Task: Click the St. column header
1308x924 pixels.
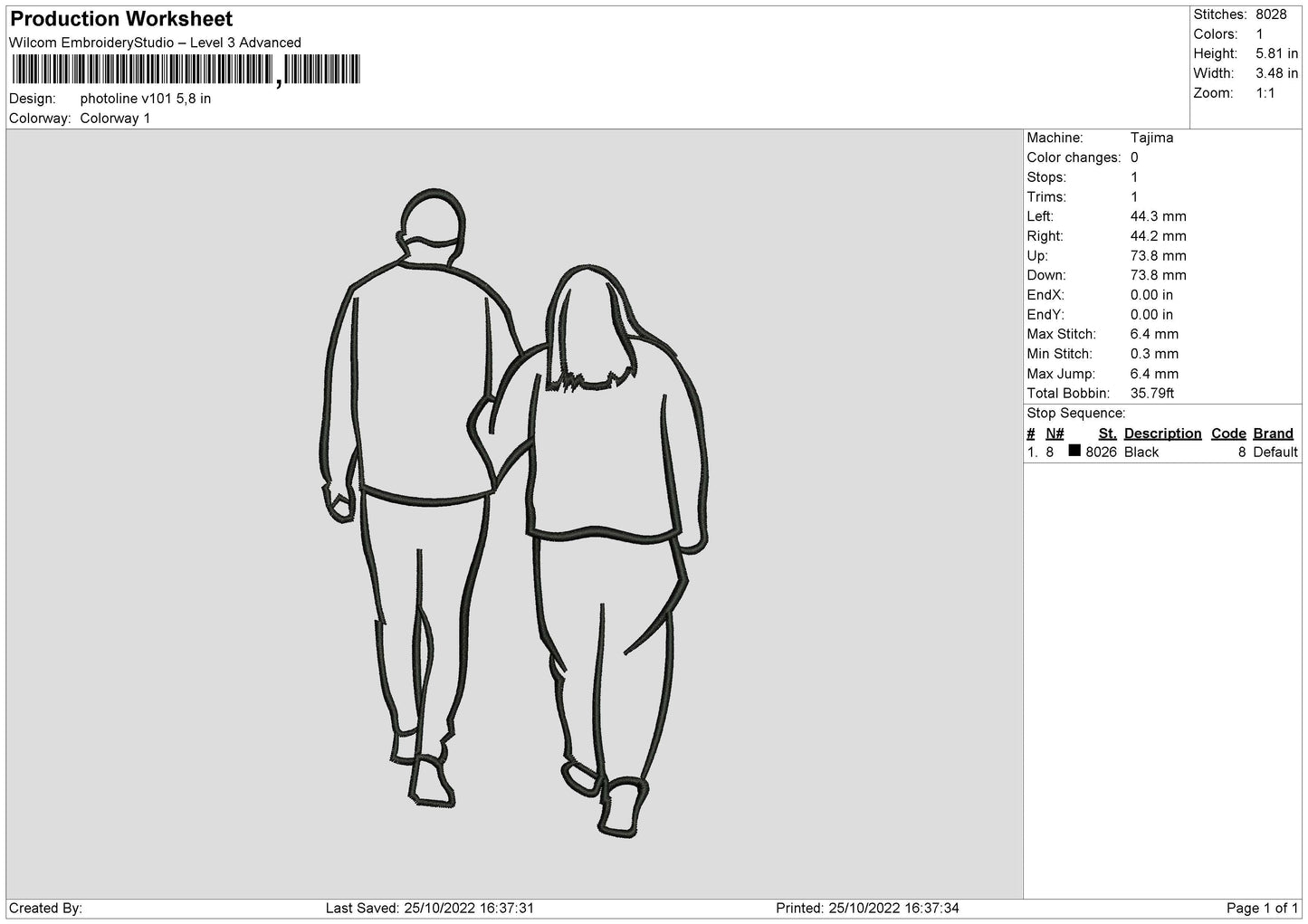Action: (x=1107, y=433)
